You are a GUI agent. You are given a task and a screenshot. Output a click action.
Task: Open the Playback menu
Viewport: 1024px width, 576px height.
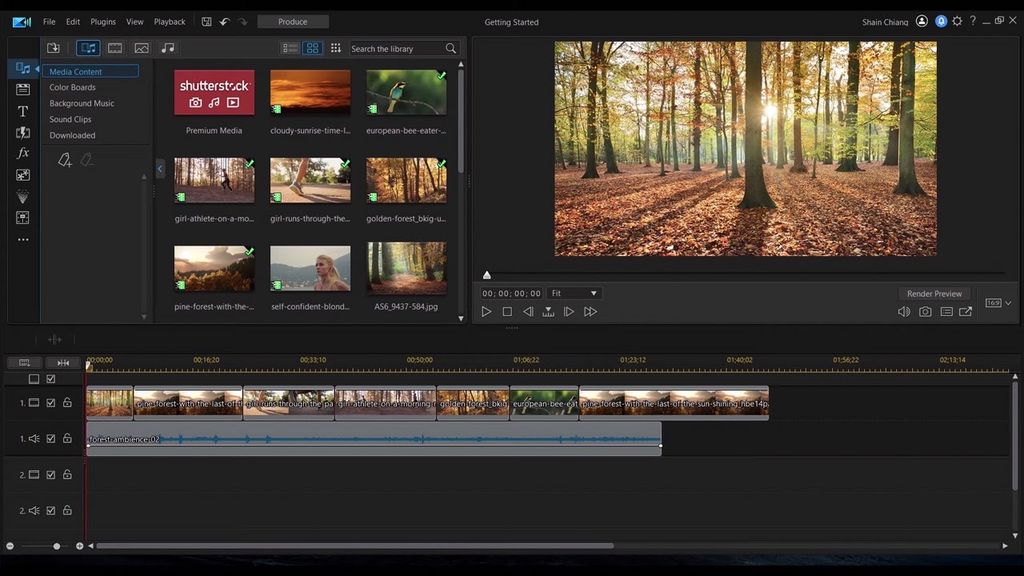(169, 21)
